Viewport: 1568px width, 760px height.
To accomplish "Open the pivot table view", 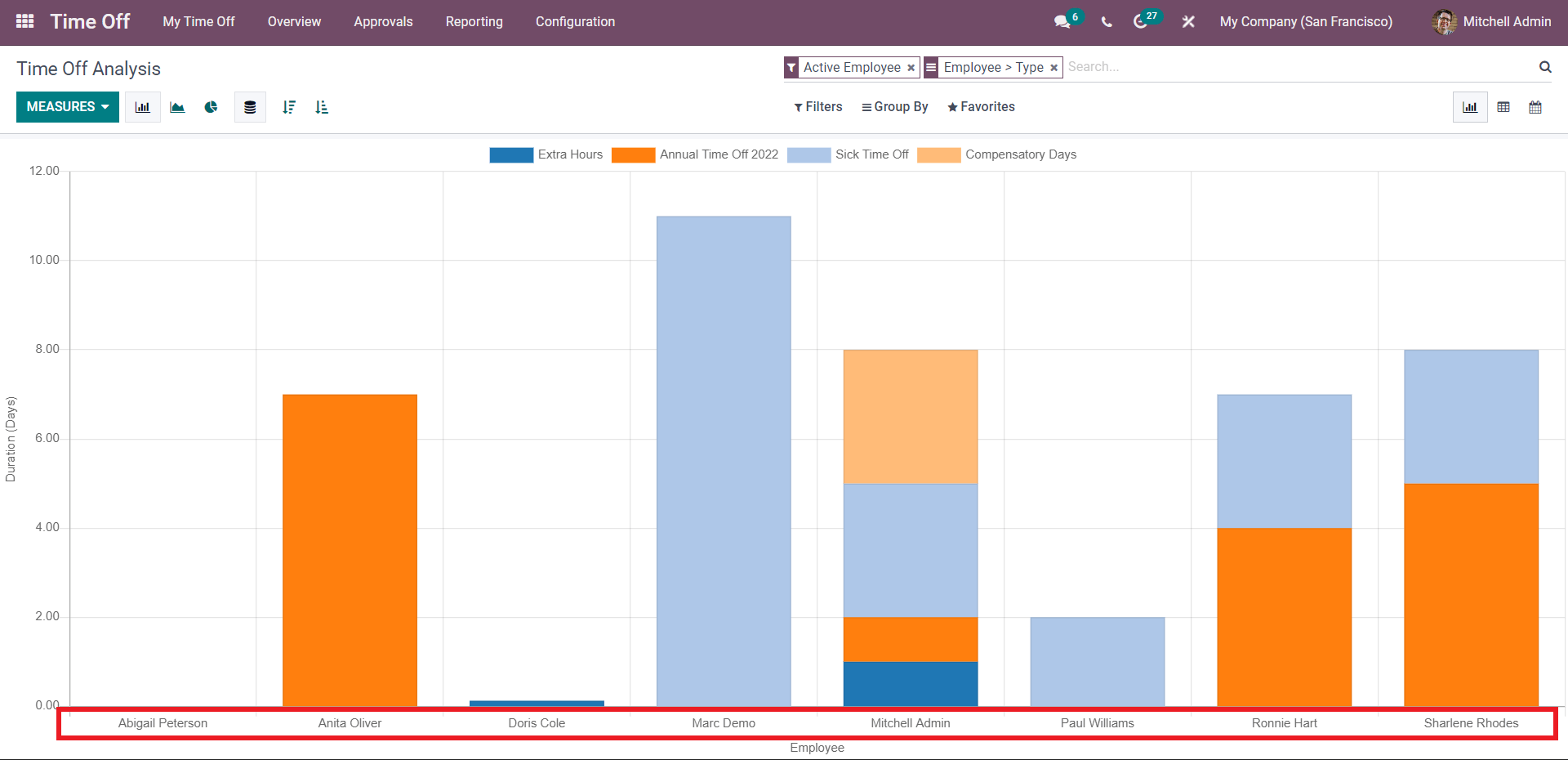I will tap(1503, 107).
